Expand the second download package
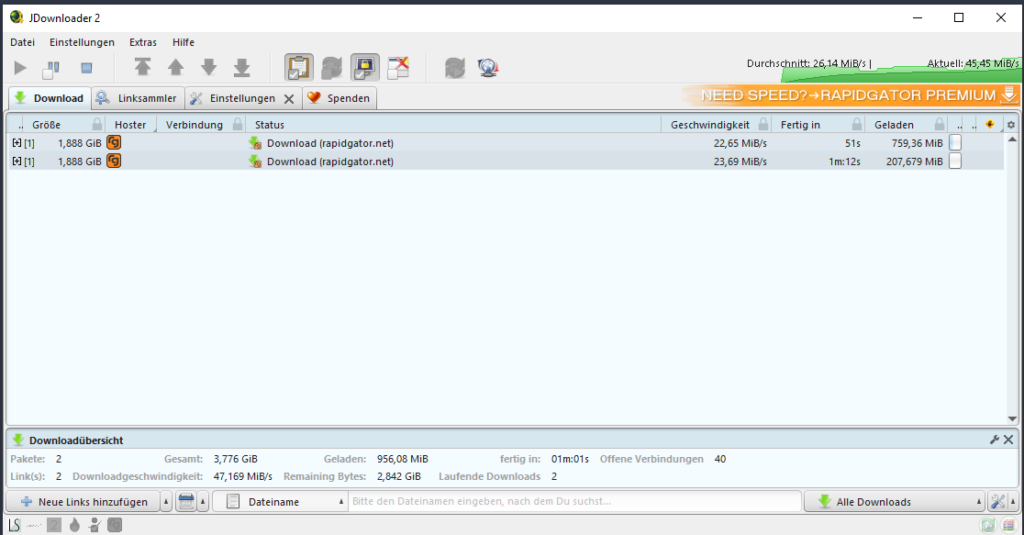Image resolution: width=1024 pixels, height=535 pixels. pos(17,161)
